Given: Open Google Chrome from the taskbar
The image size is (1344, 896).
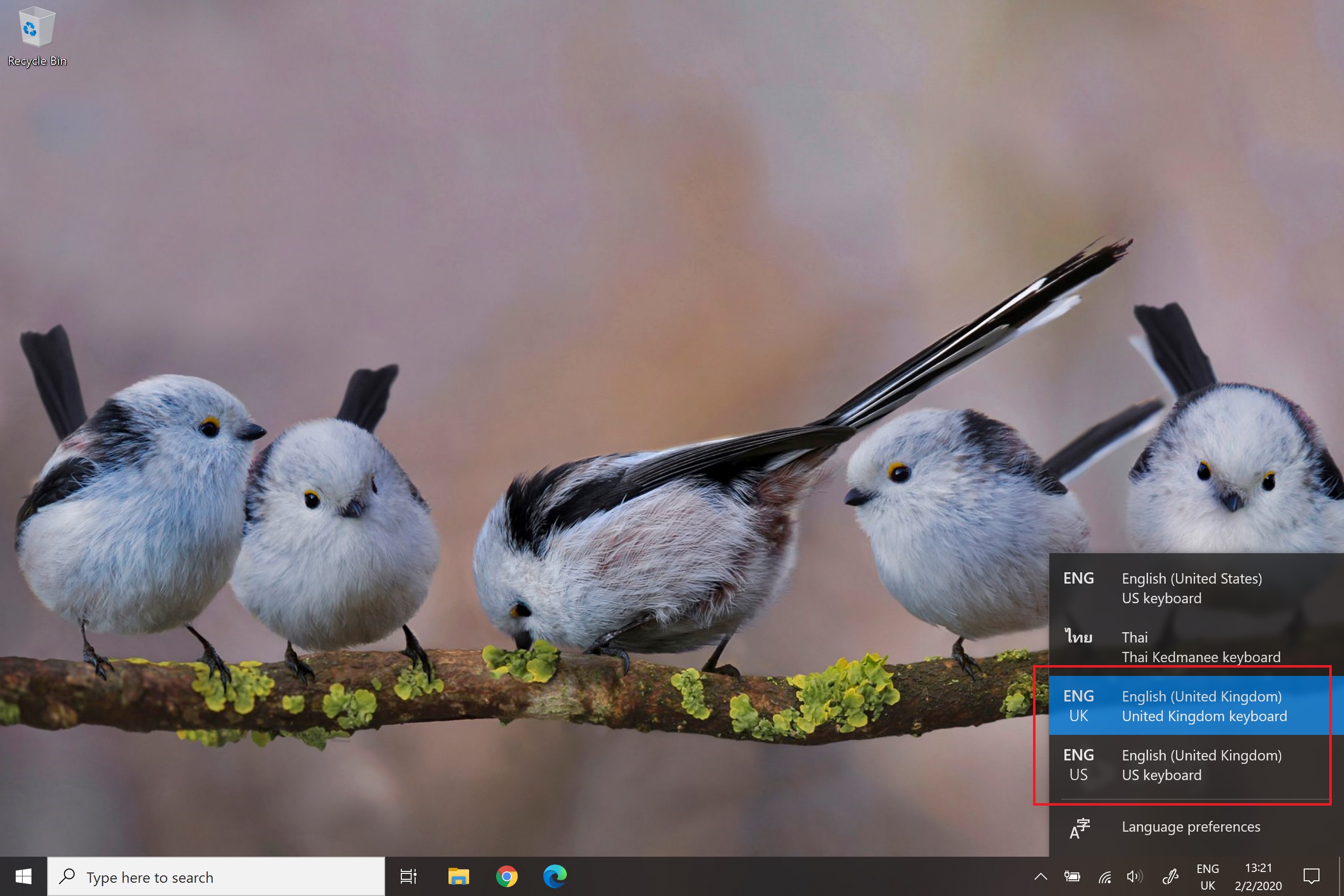Looking at the screenshot, I should (x=506, y=876).
